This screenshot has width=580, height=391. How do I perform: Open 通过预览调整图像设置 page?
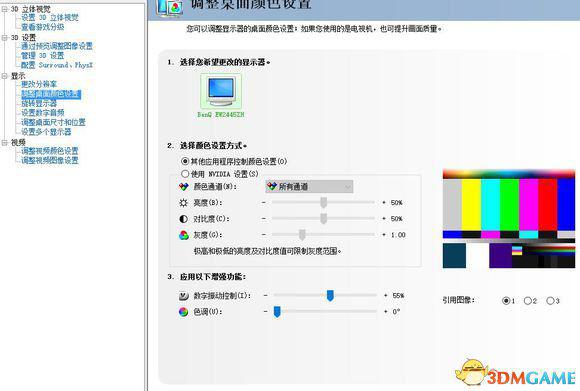[x=57, y=46]
